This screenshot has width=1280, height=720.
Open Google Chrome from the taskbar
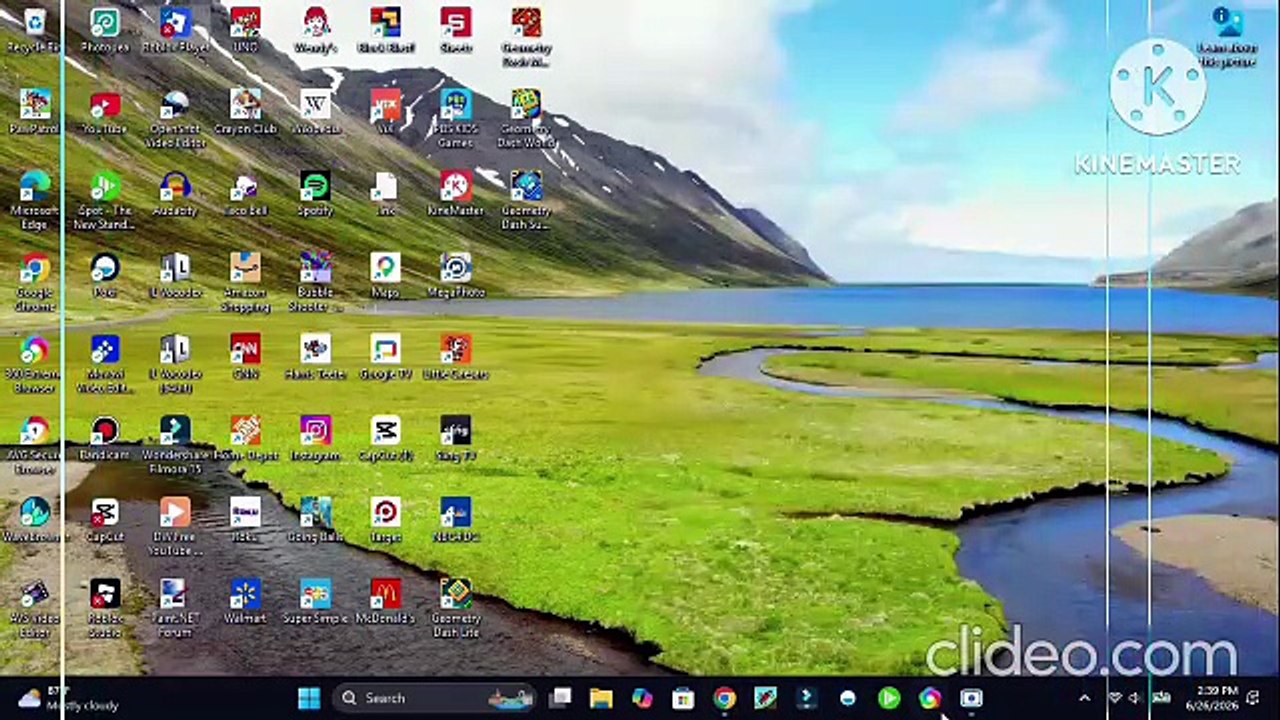(724, 698)
